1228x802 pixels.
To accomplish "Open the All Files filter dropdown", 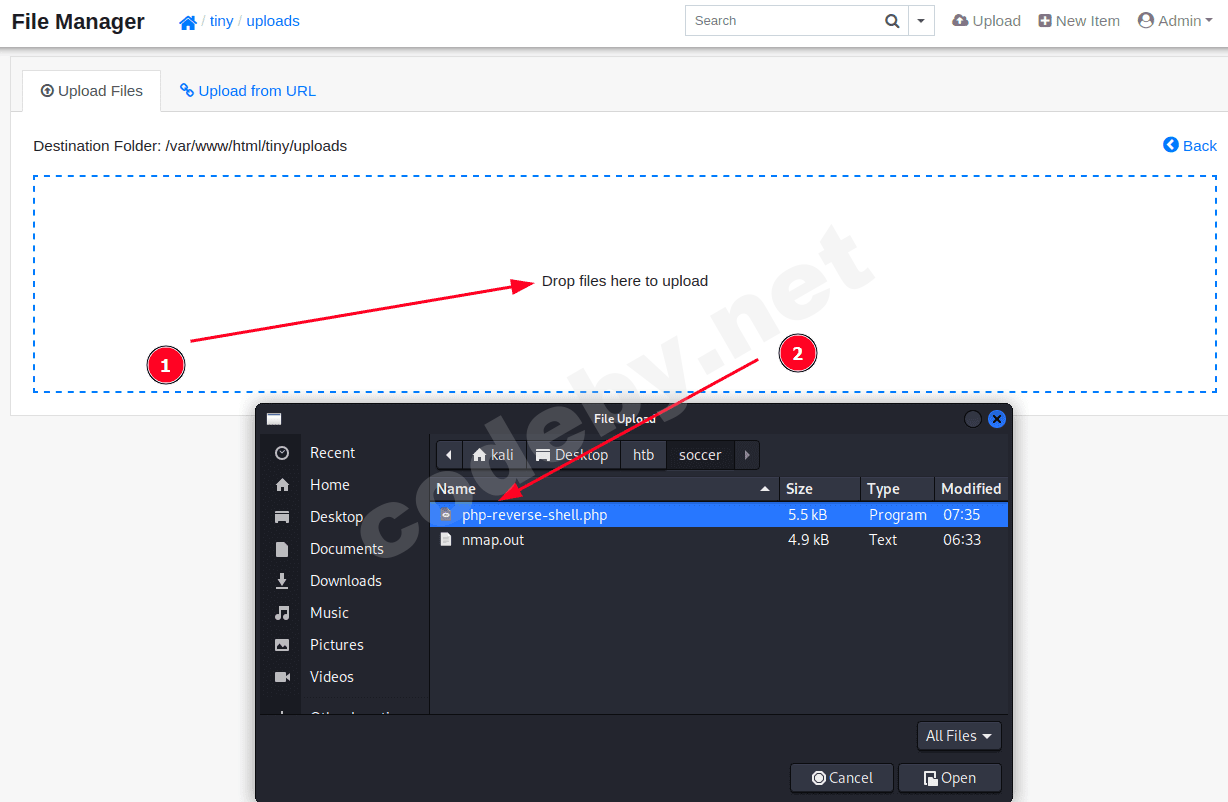I will tap(959, 736).
